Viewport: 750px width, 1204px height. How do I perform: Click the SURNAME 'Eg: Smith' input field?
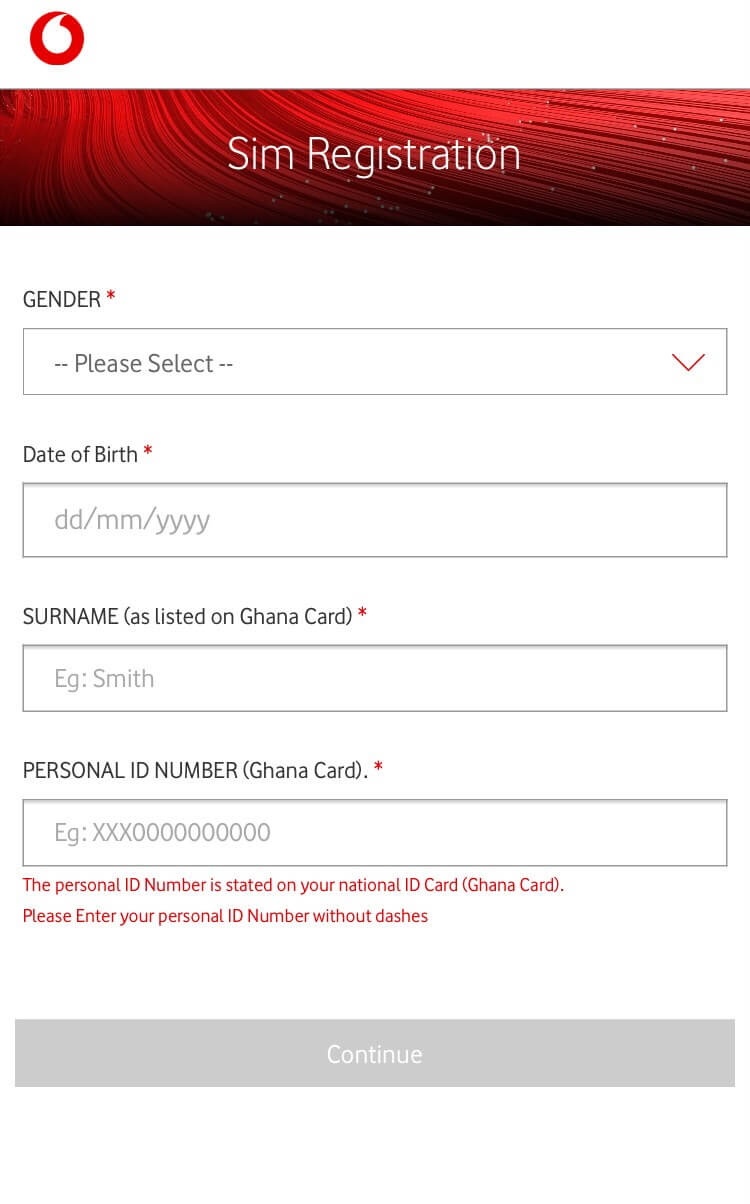coord(375,678)
